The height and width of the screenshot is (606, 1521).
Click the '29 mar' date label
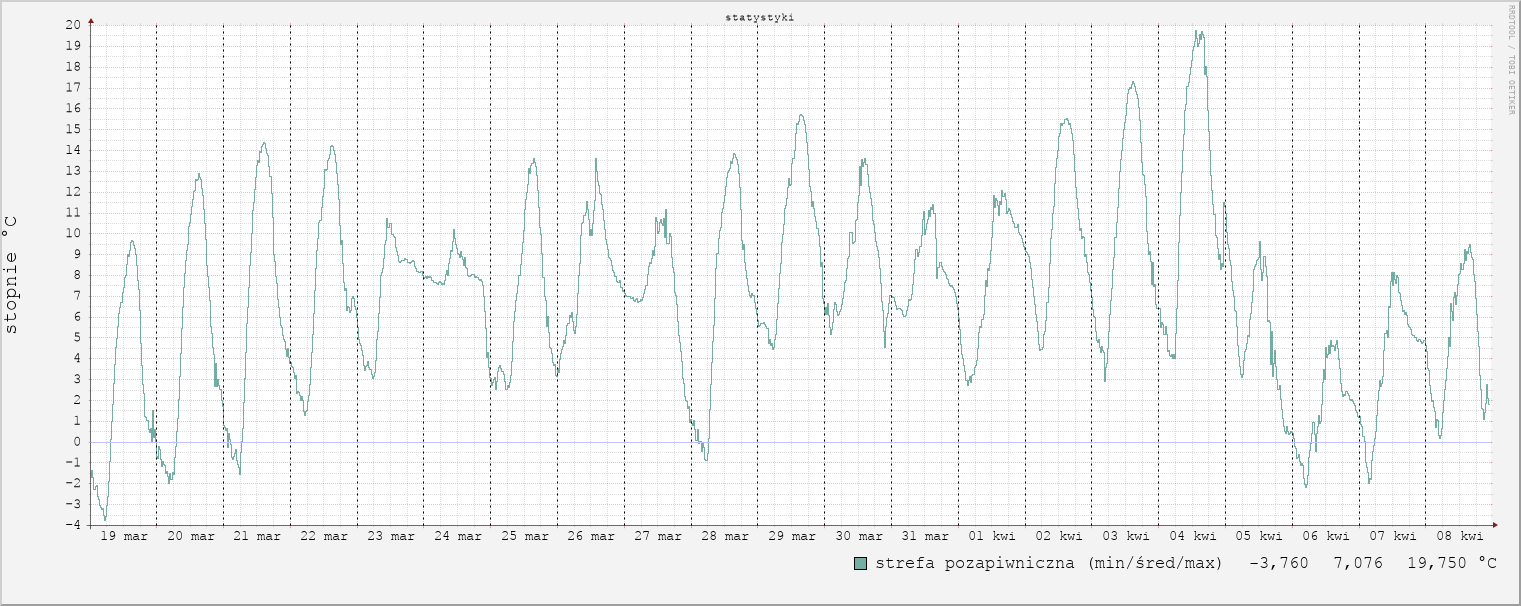(792, 536)
